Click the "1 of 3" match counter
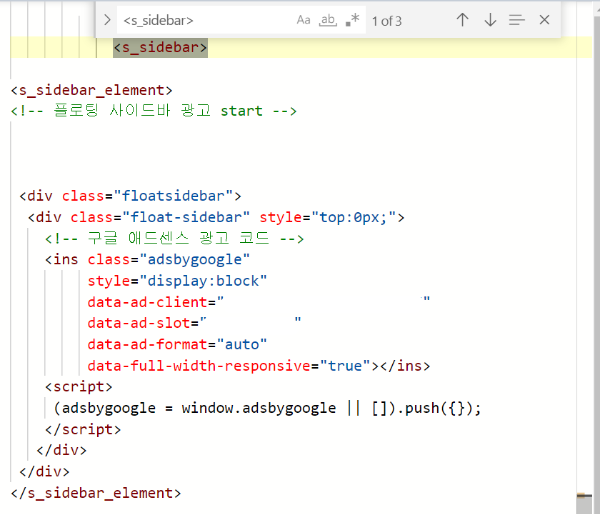This screenshot has width=600, height=514. point(387,21)
